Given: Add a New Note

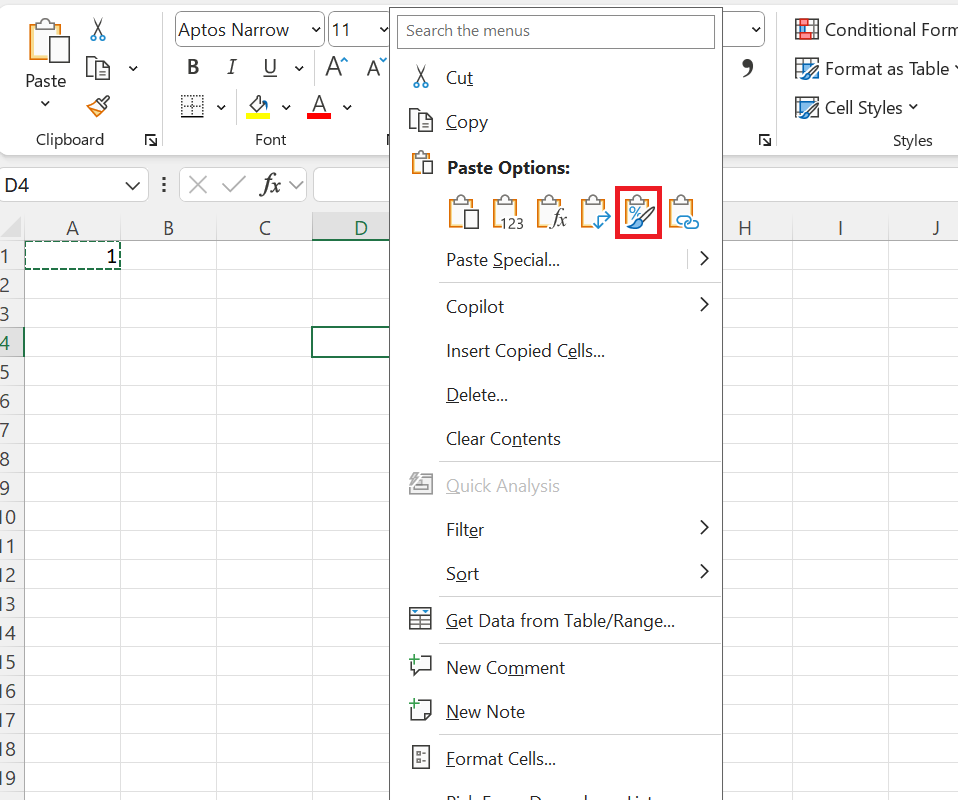Looking at the screenshot, I should 555,711.
